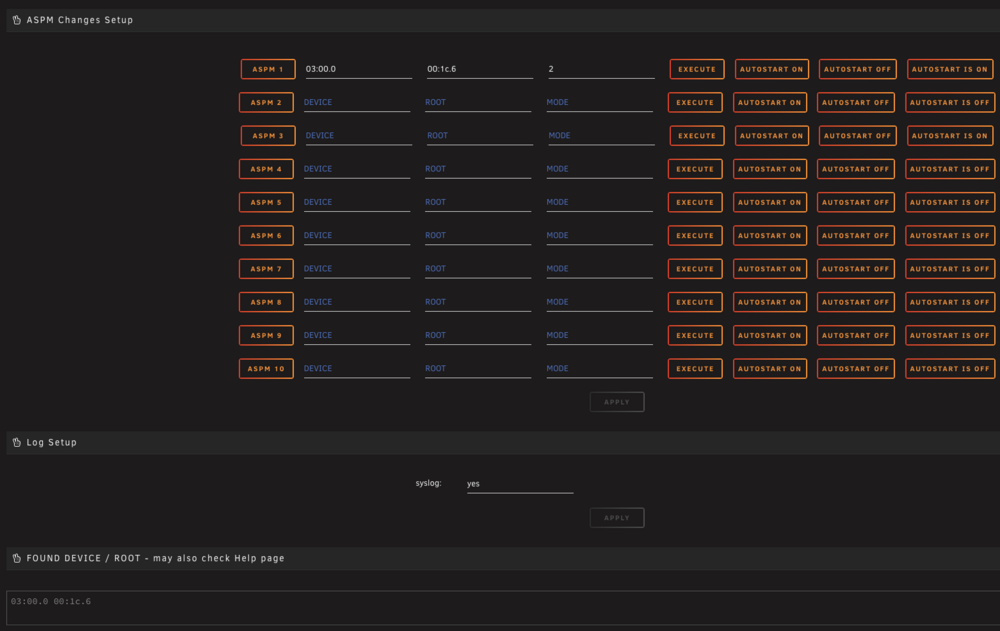Turn on autostart for ASPM 5

(x=770, y=202)
